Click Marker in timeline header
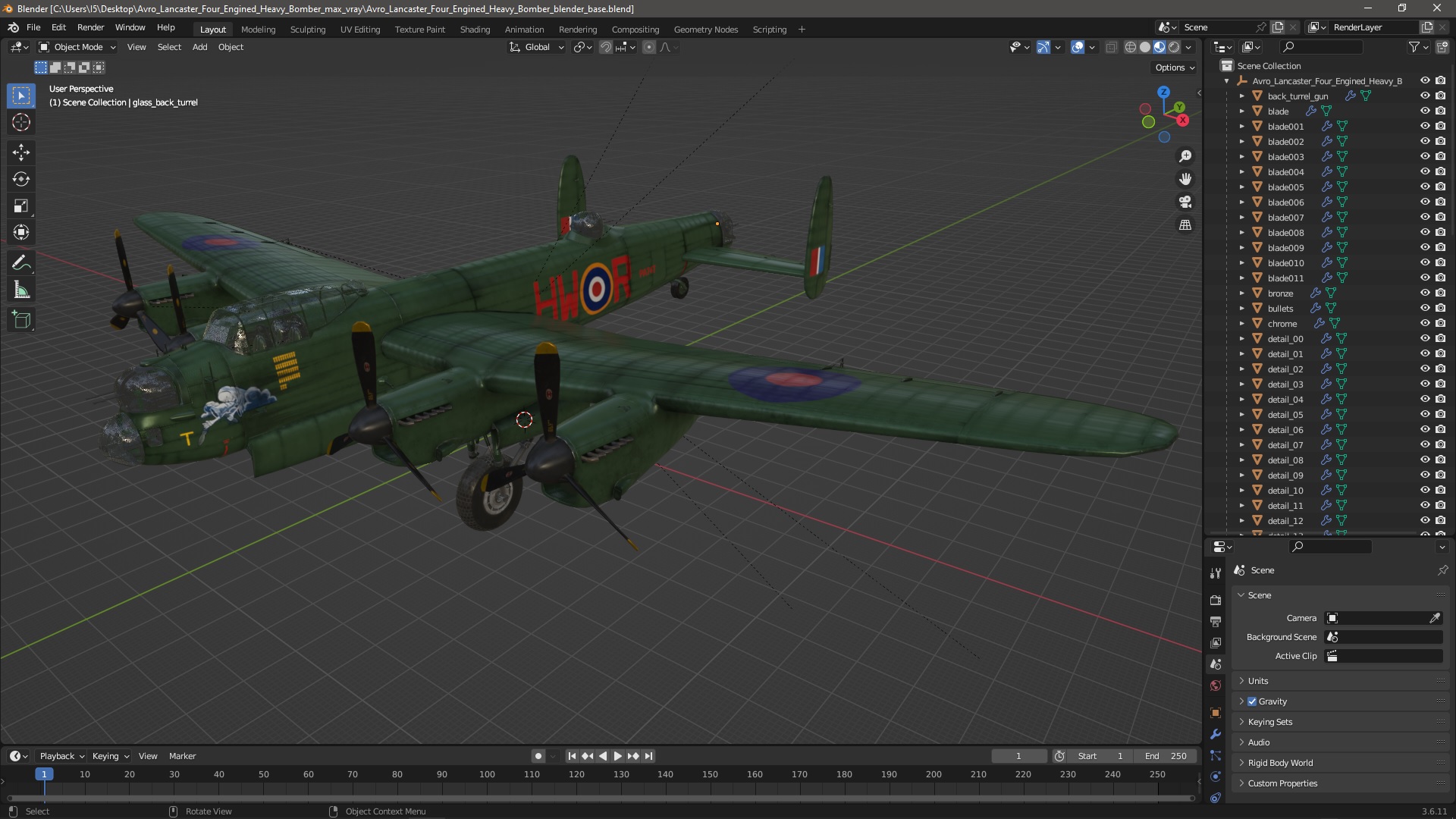1456x819 pixels. pyautogui.click(x=182, y=756)
